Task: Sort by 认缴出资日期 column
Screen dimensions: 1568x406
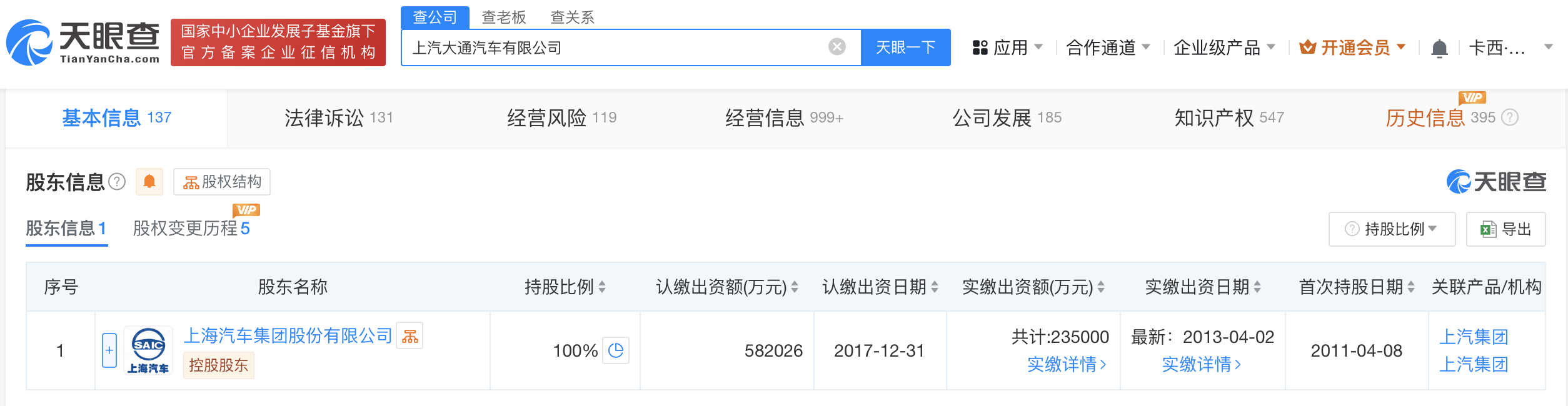Action: point(935,287)
